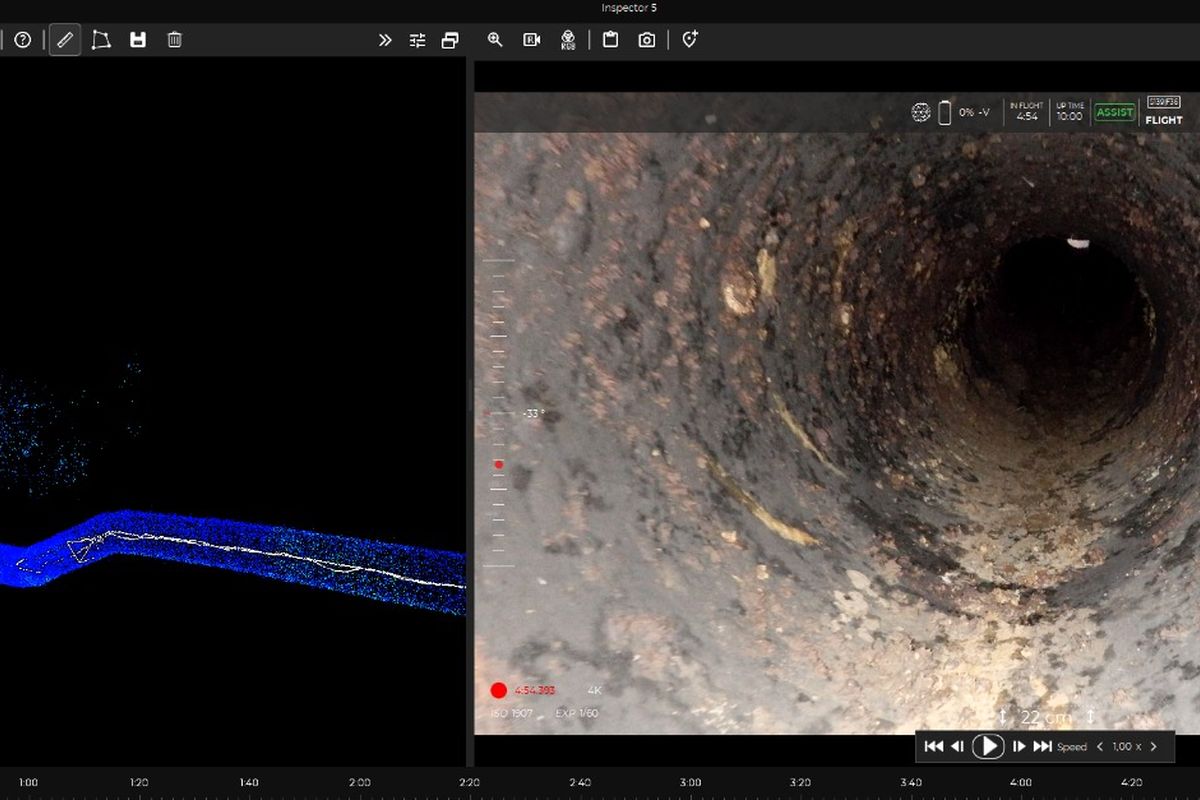Open the help question mark icon
Image resolution: width=1200 pixels, height=800 pixels.
[x=22, y=40]
